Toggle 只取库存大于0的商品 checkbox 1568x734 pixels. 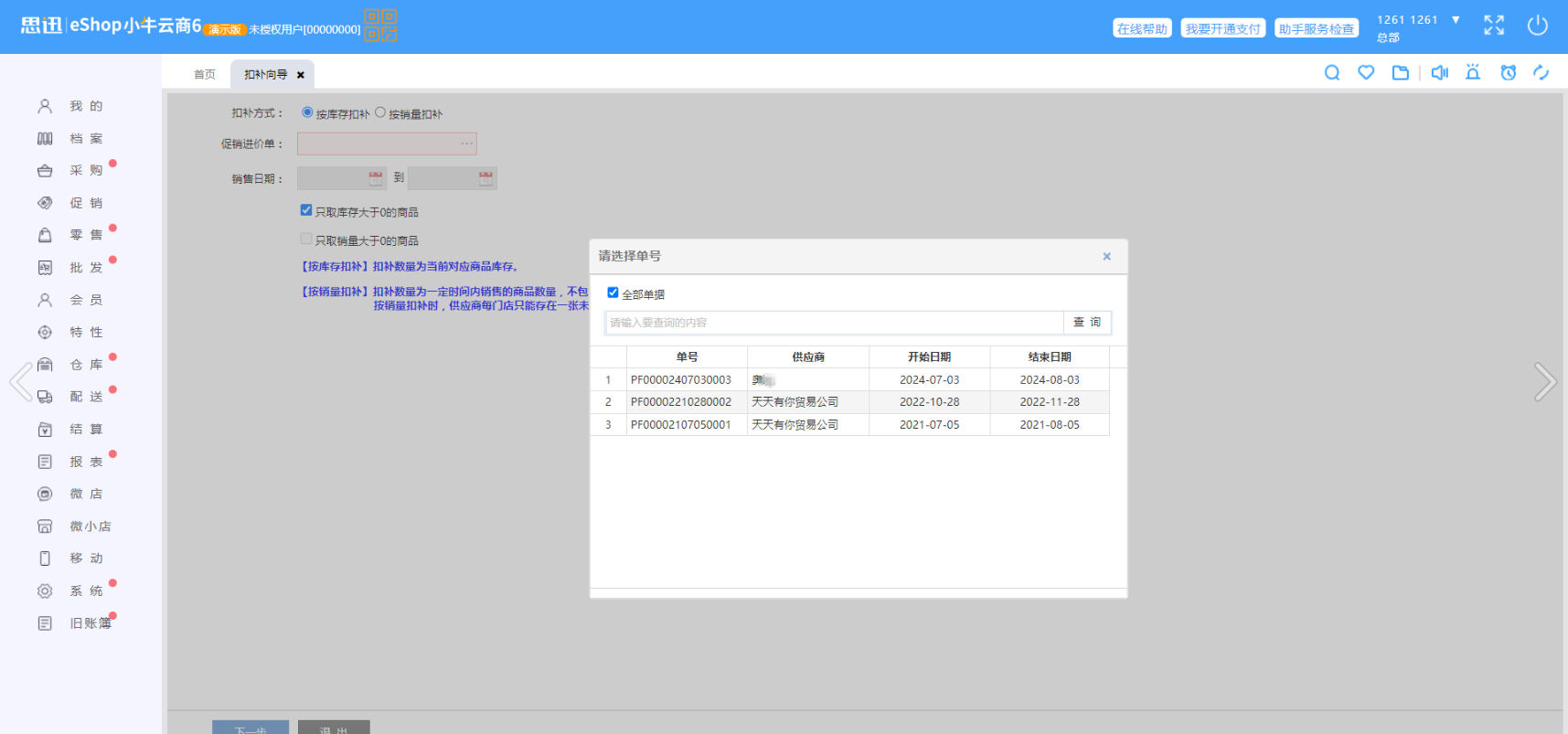point(306,210)
